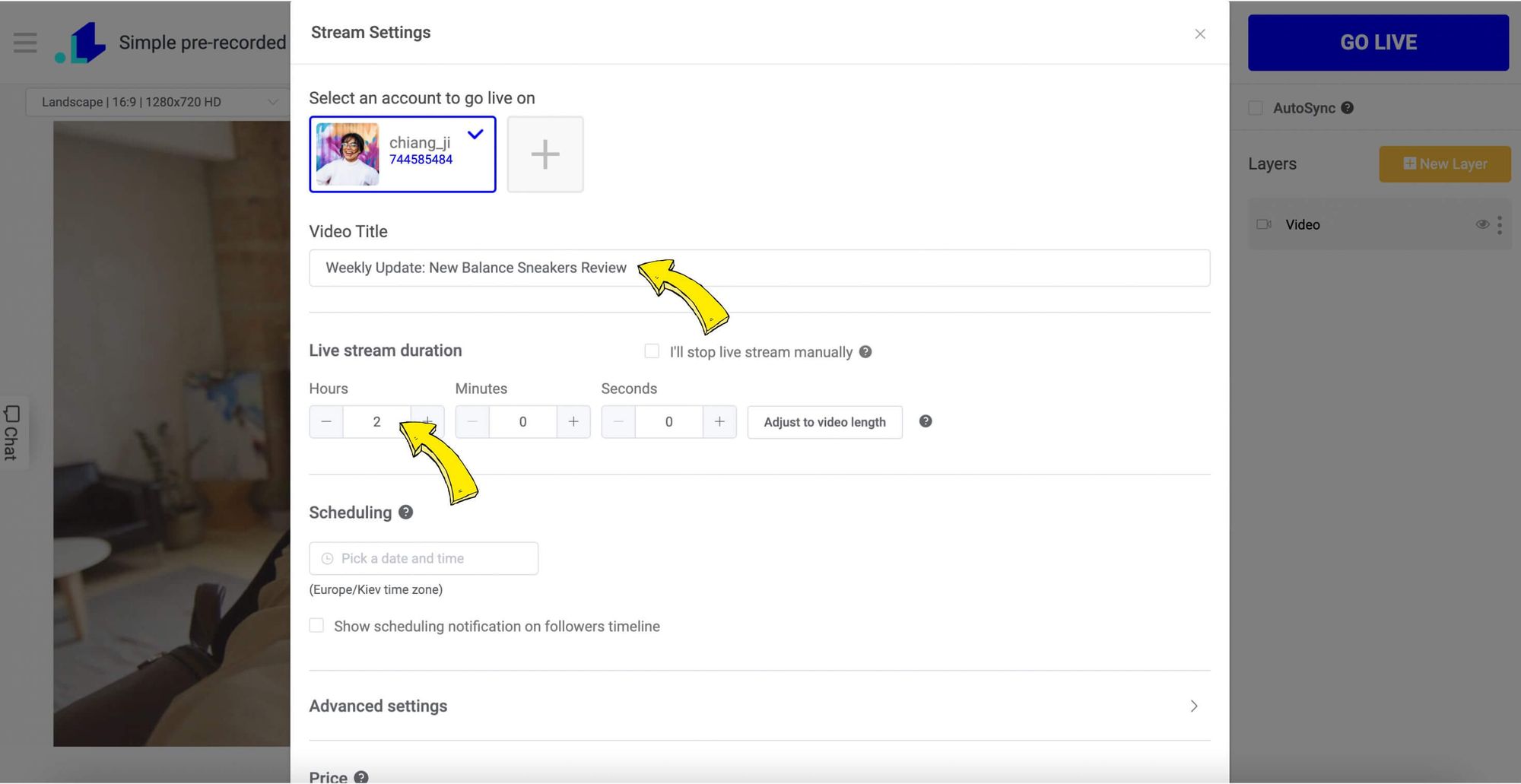1521x784 pixels.
Task: Hide the Video layer using the eye toggle
Action: pyautogui.click(x=1482, y=224)
